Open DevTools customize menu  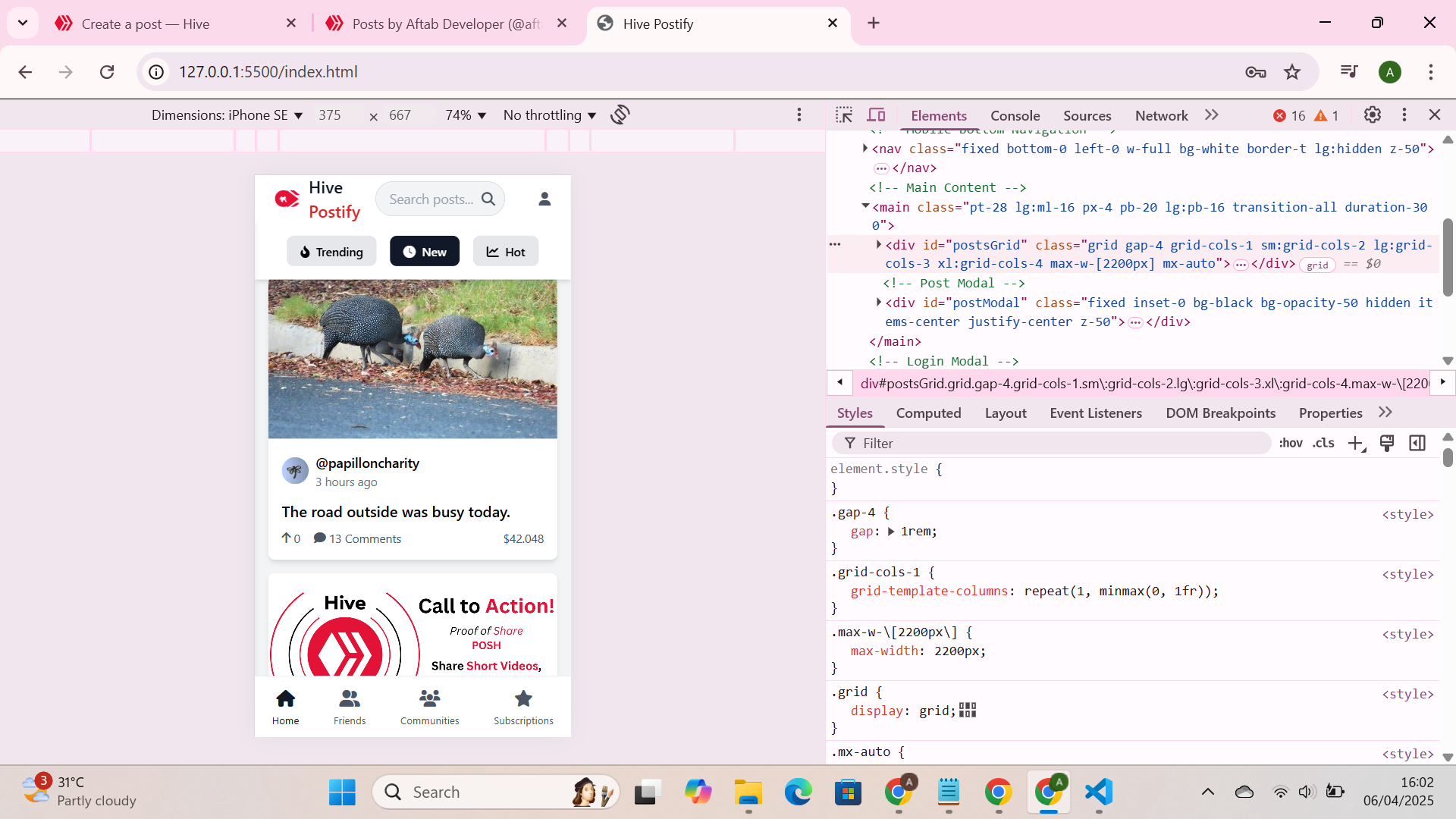pos(1404,115)
